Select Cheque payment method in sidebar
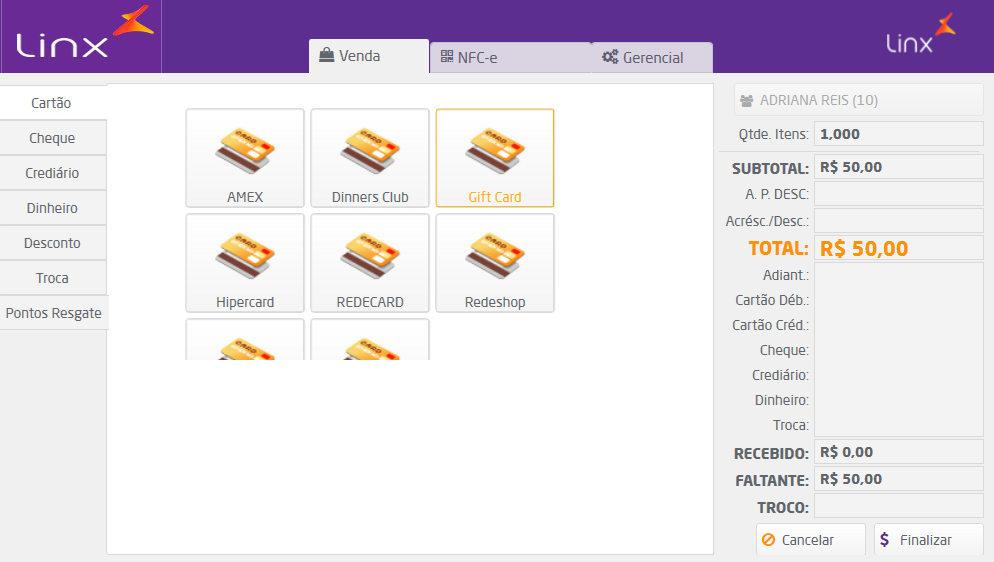This screenshot has height=562, width=994. [x=53, y=137]
